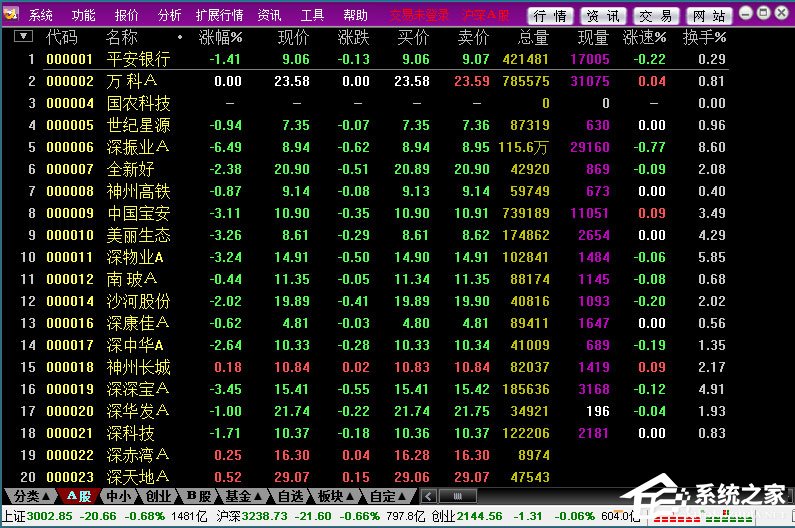Minimize the window with round minimize icon
This screenshot has width=795, height=528.
[x=745, y=13]
